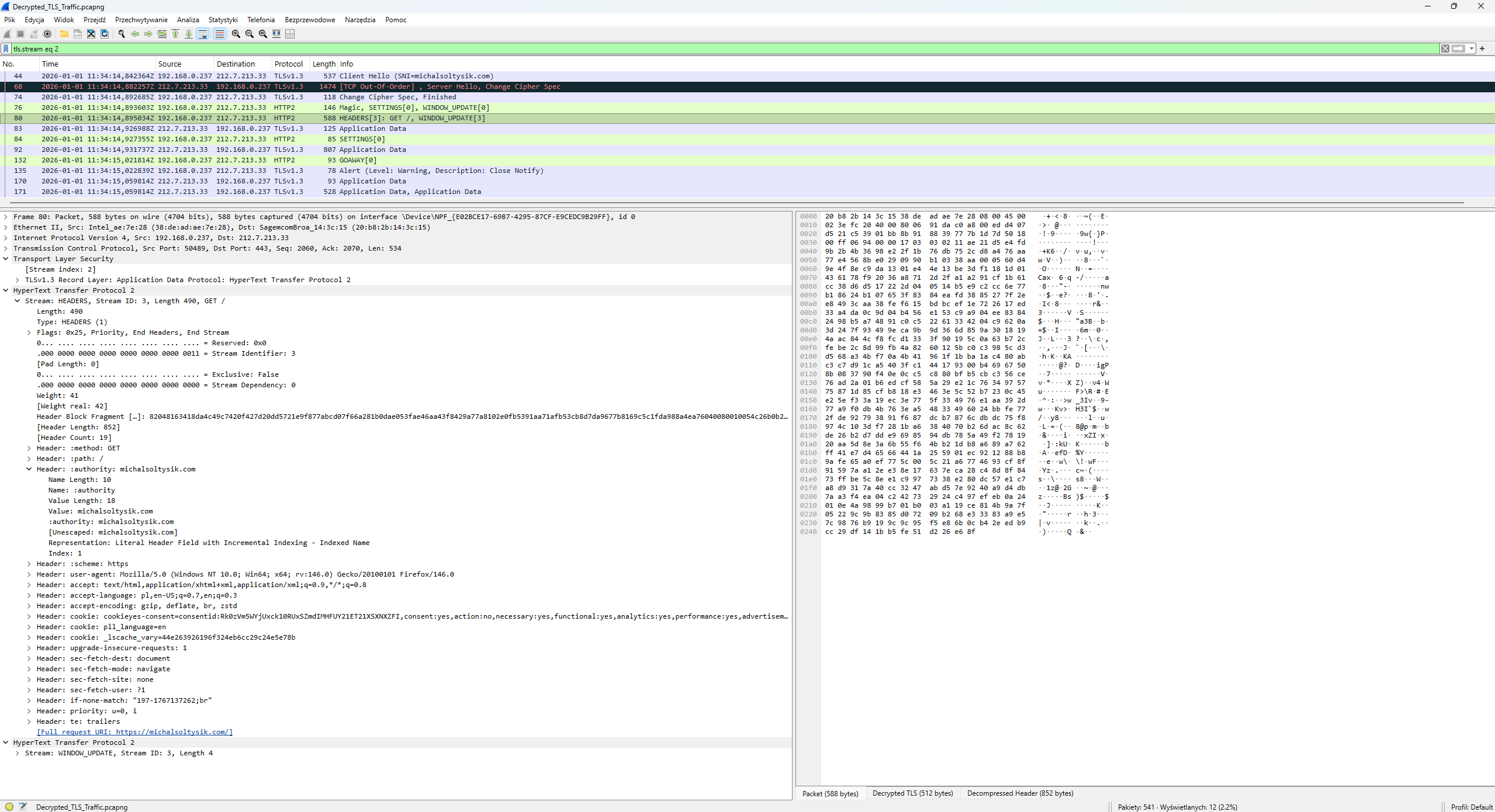1495x812 pixels.
Task: Open the display filter history dropdown arrow
Action: (x=1471, y=48)
